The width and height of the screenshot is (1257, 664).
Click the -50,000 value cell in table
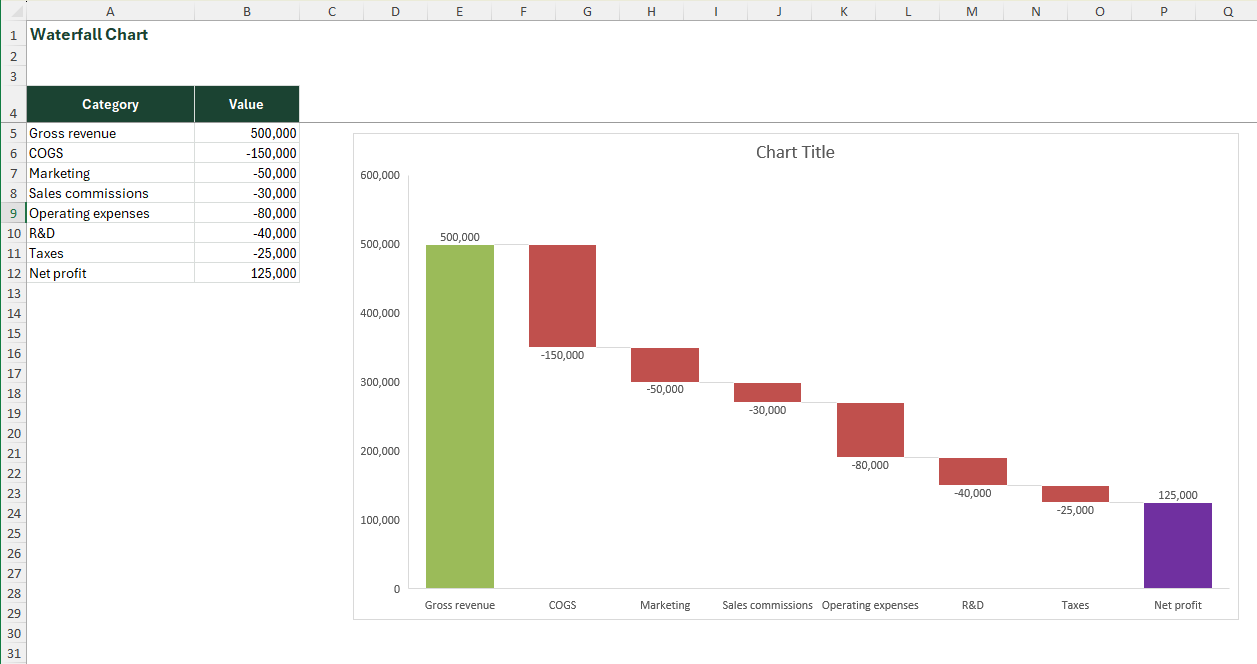(x=247, y=173)
